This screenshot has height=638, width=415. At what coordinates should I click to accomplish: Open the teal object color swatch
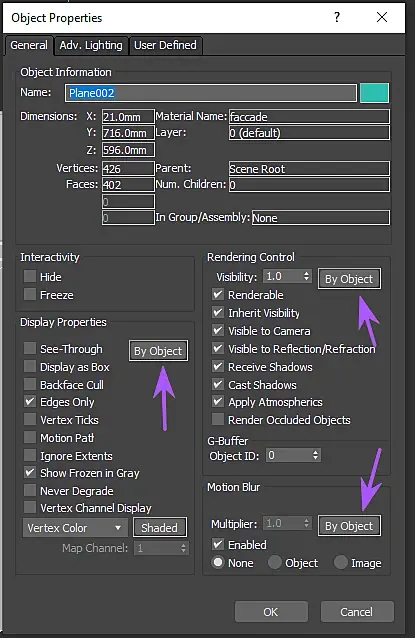click(x=374, y=93)
